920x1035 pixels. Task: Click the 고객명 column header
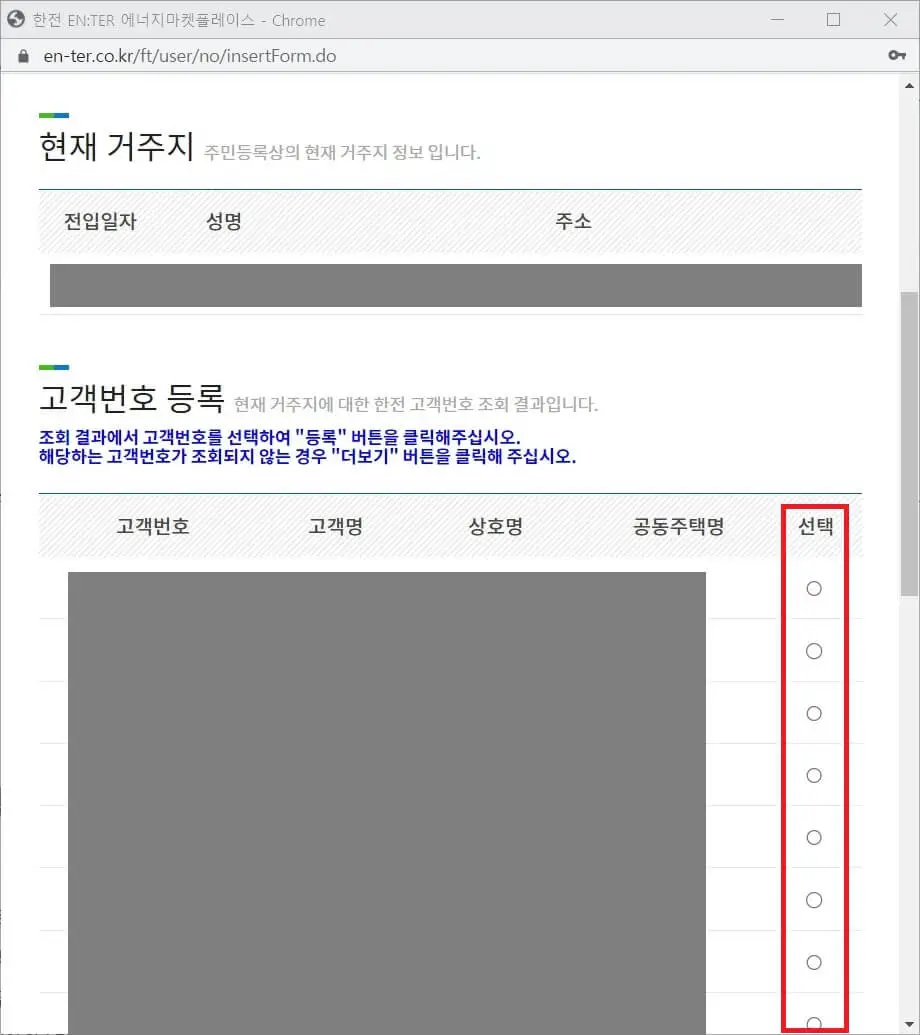(x=334, y=527)
